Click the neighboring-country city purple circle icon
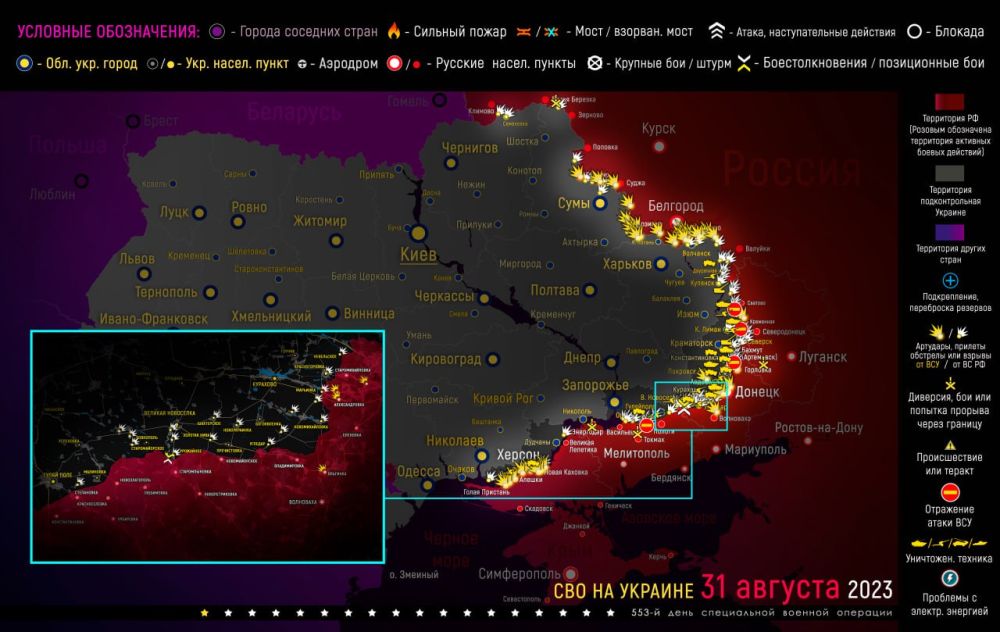Image resolution: width=1000 pixels, height=632 pixels. pos(215,31)
